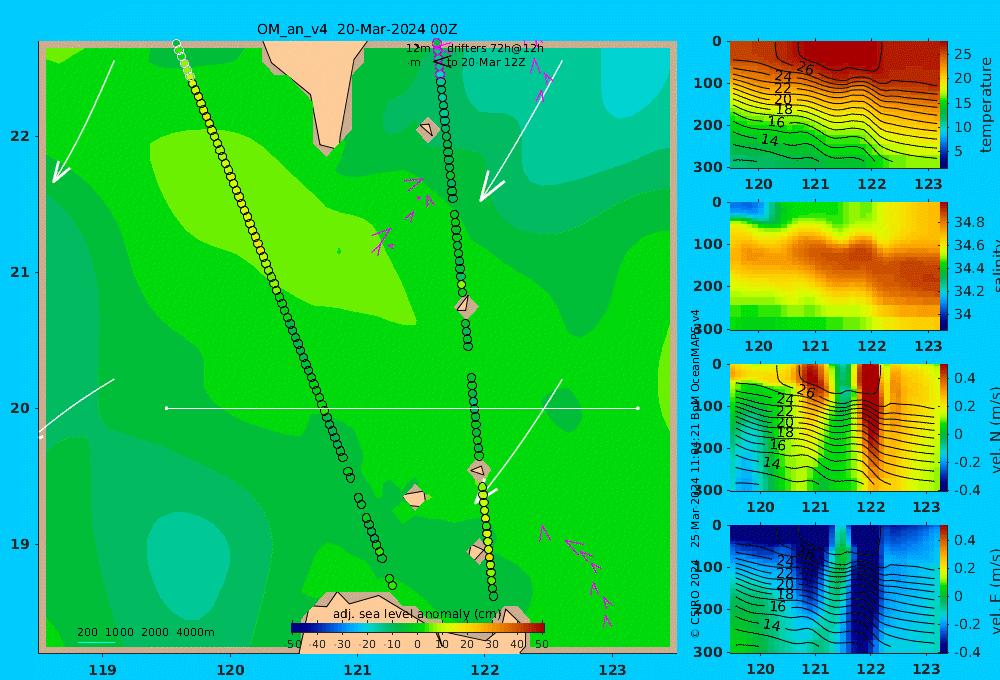
Task: Click longitude 120 label under main map
Action: (230, 670)
